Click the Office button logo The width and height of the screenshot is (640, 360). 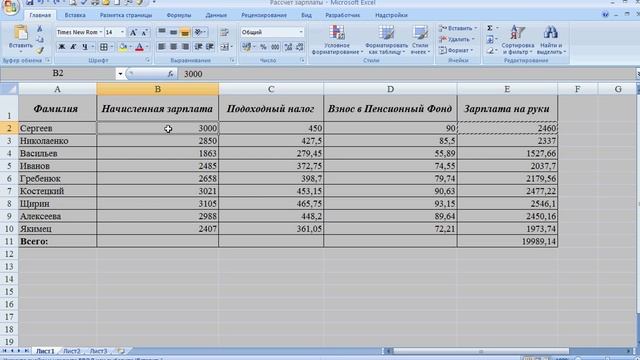(x=11, y=7)
